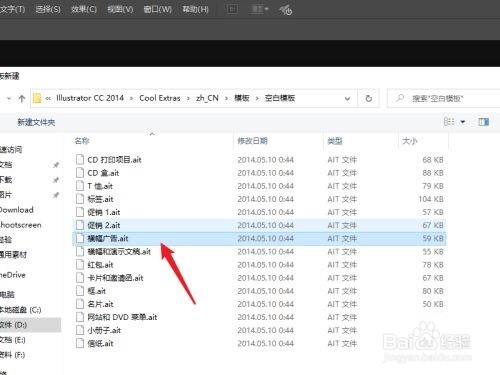
Task: Click the 空白模板 breadcrumb
Action: tap(280, 98)
